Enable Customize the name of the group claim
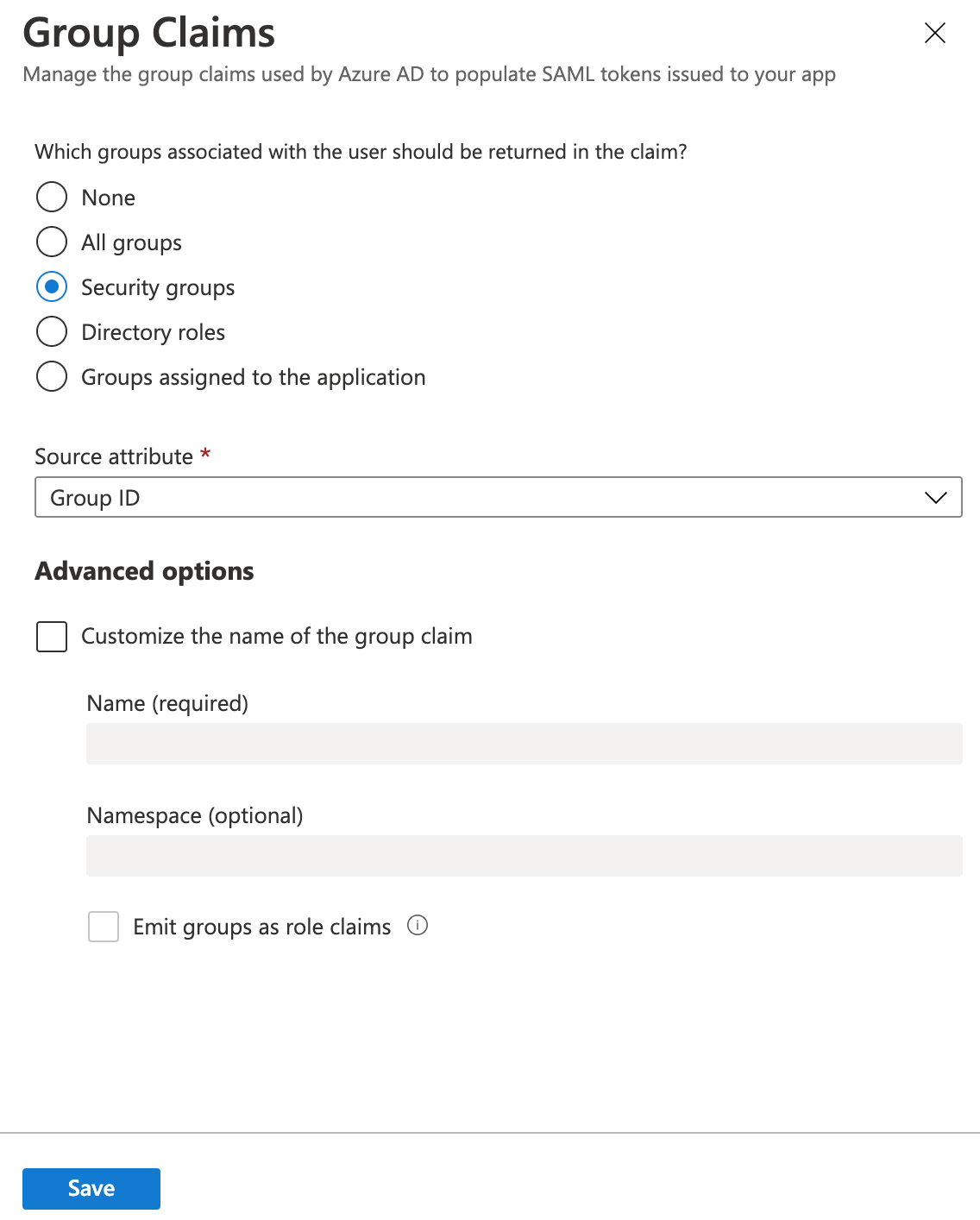The height and width of the screenshot is (1220, 980). coord(52,637)
